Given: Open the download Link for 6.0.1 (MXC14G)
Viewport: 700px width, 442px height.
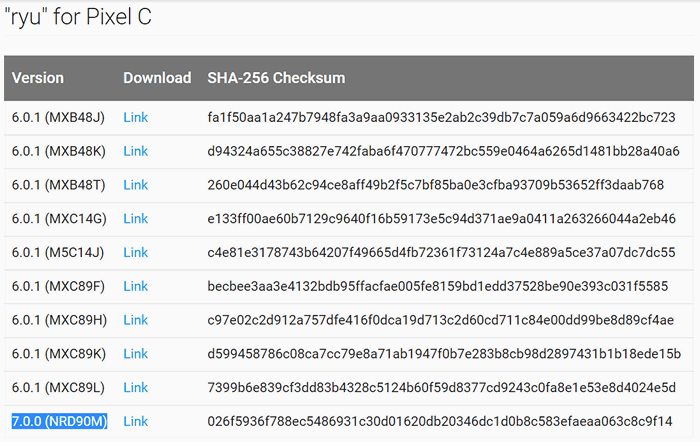Looking at the screenshot, I should pyautogui.click(x=135, y=219).
